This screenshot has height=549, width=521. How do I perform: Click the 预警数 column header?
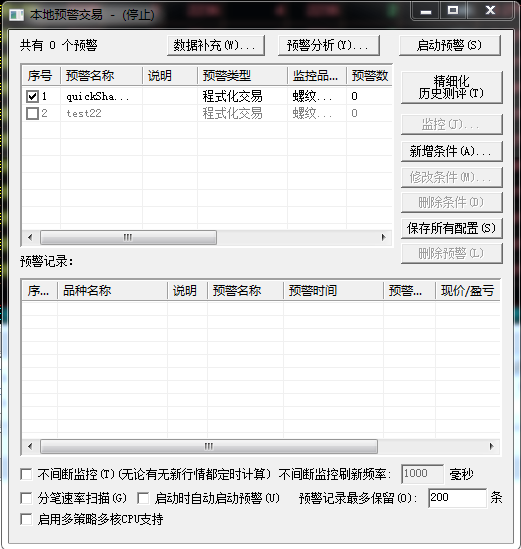click(369, 75)
